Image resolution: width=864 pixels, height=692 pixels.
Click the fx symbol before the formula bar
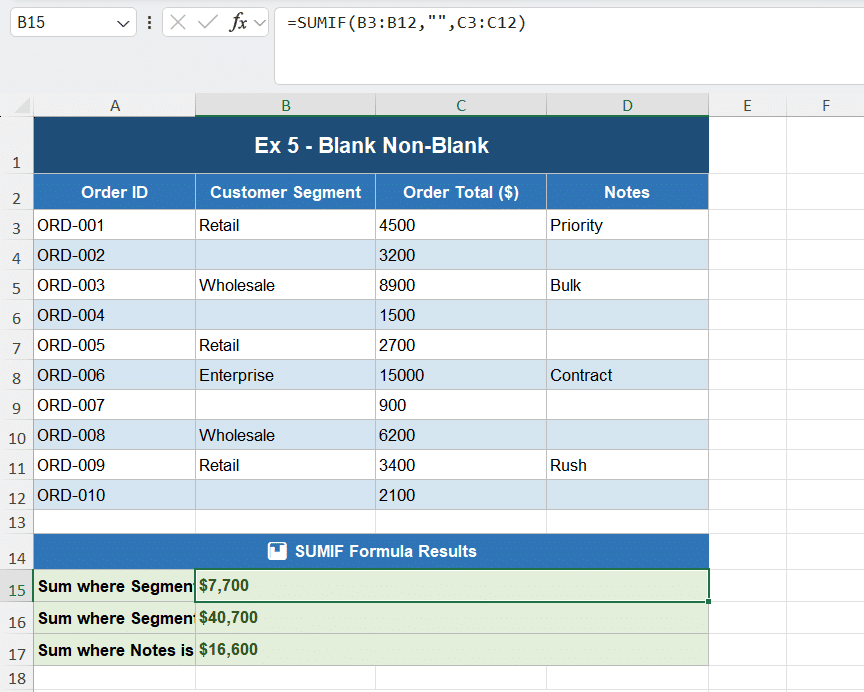(x=237, y=22)
